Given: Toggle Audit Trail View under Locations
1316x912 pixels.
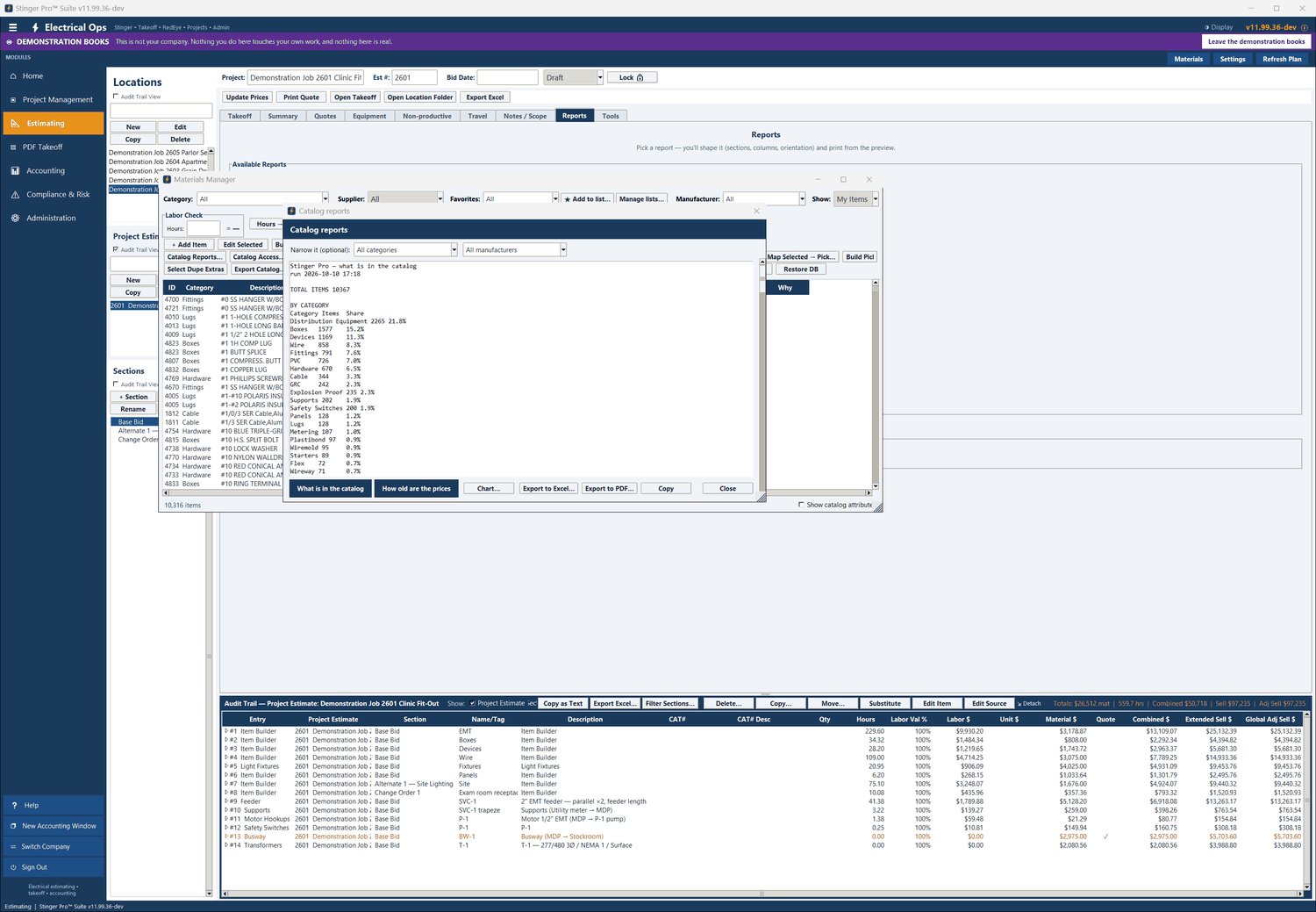Looking at the screenshot, I should tap(116, 97).
